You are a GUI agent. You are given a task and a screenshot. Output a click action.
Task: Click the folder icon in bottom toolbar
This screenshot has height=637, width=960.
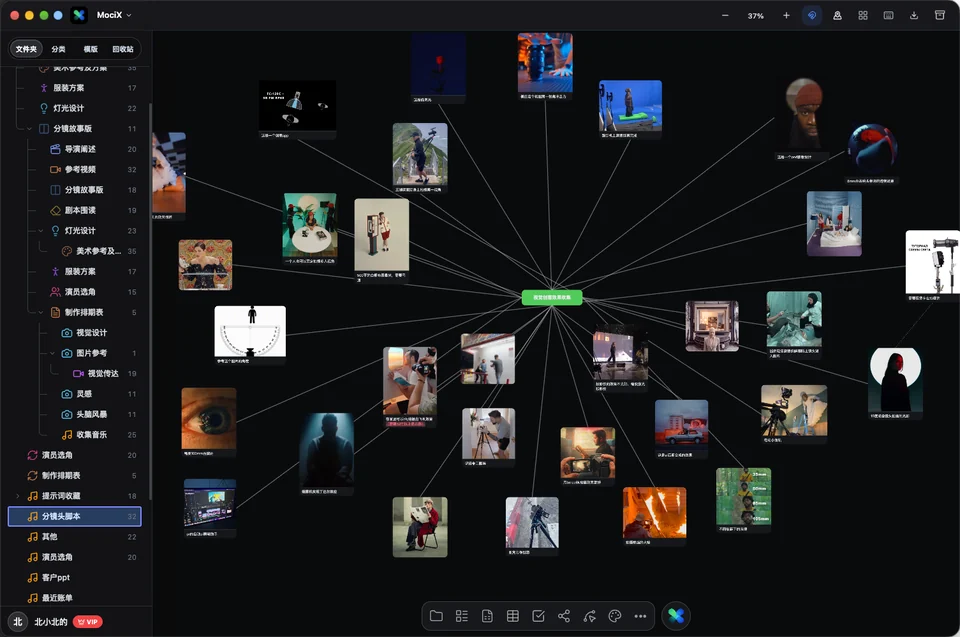pos(437,616)
